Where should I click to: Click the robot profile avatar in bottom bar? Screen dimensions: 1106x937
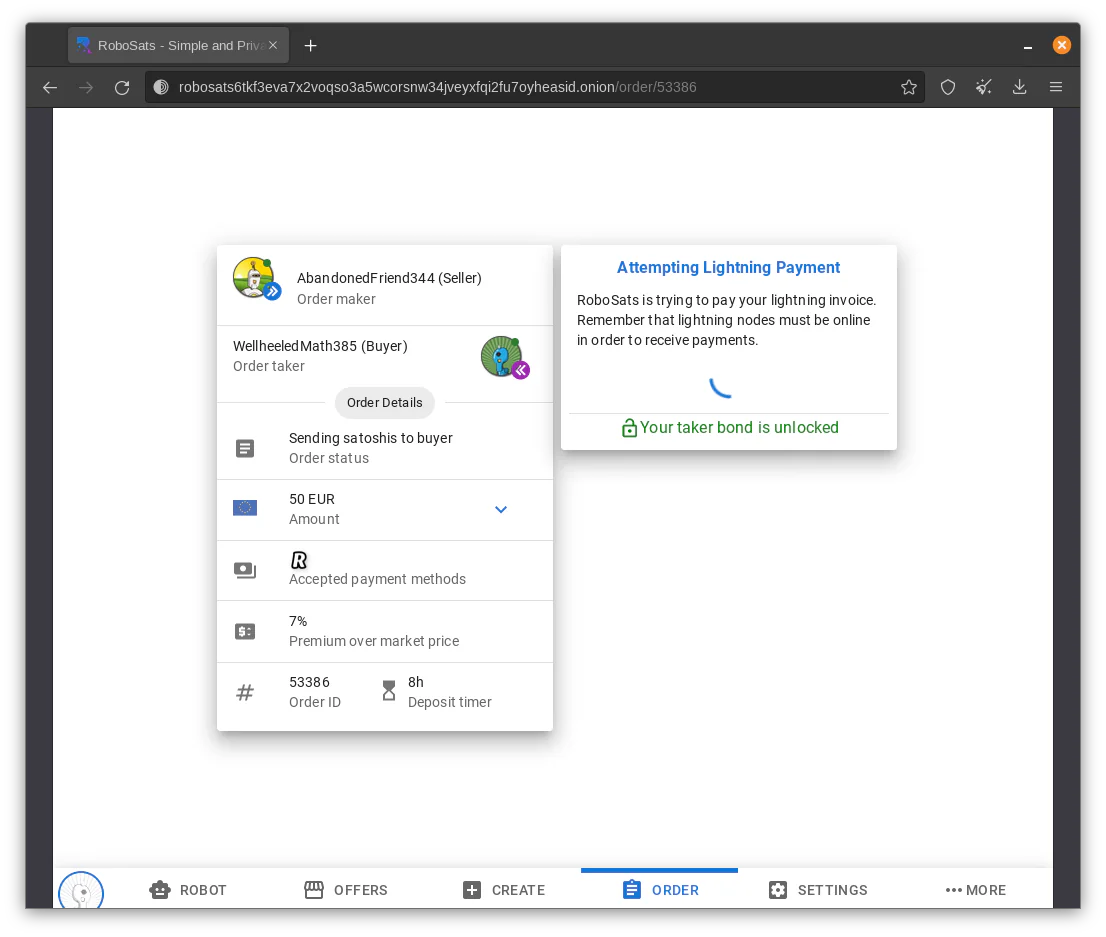[81, 890]
